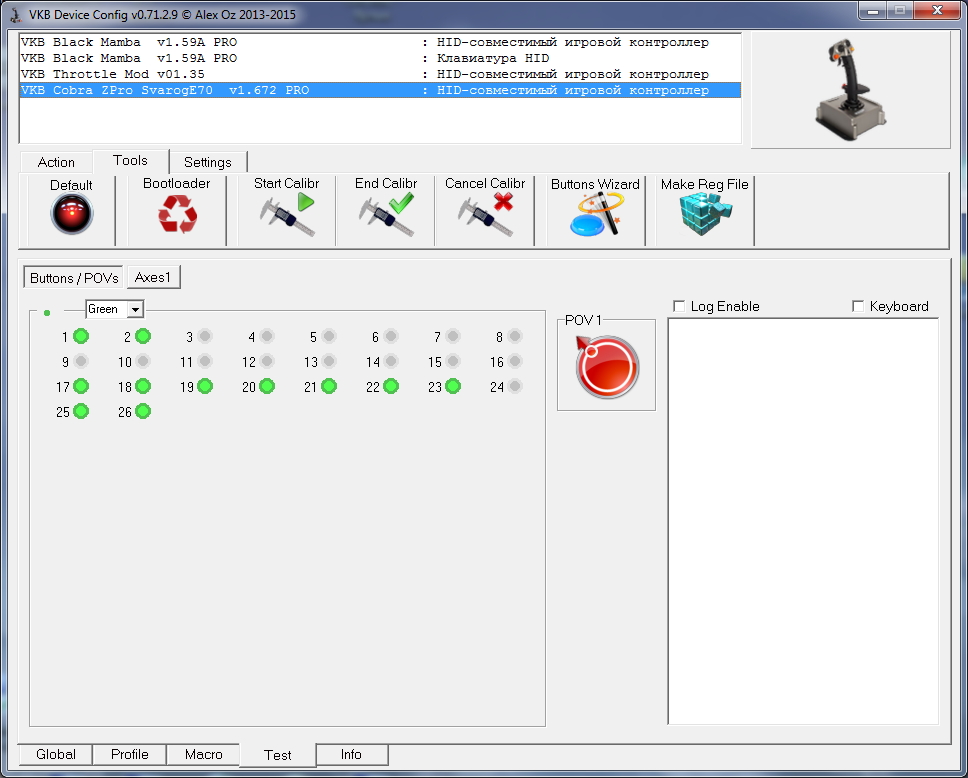Open the Profile bottom tab
The width and height of the screenshot is (968, 778).
(x=130, y=754)
